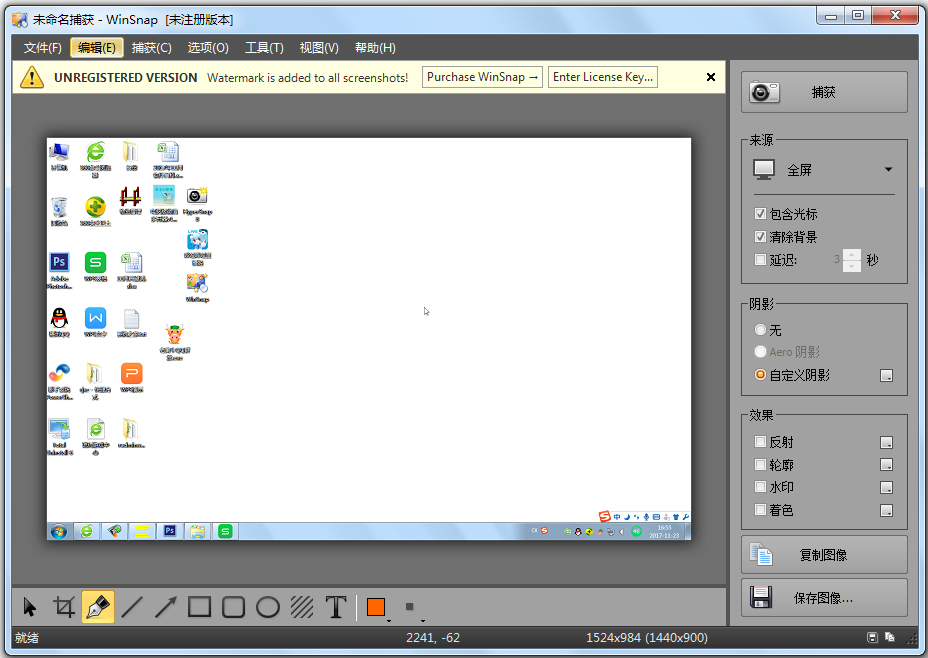Open the 帮助(H) menu
Screen dimensions: 928x658
[375, 48]
